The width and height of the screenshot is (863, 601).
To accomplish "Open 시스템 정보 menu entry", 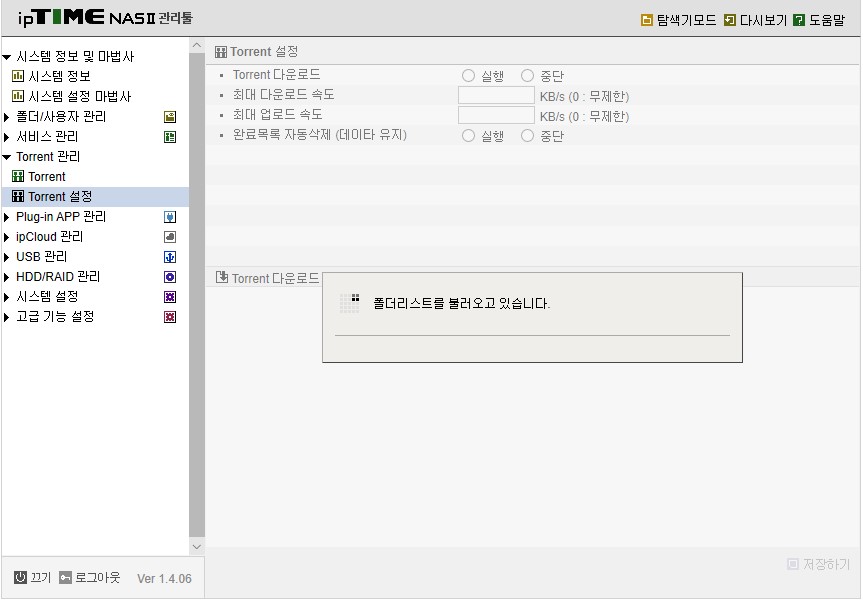I will 59,76.
